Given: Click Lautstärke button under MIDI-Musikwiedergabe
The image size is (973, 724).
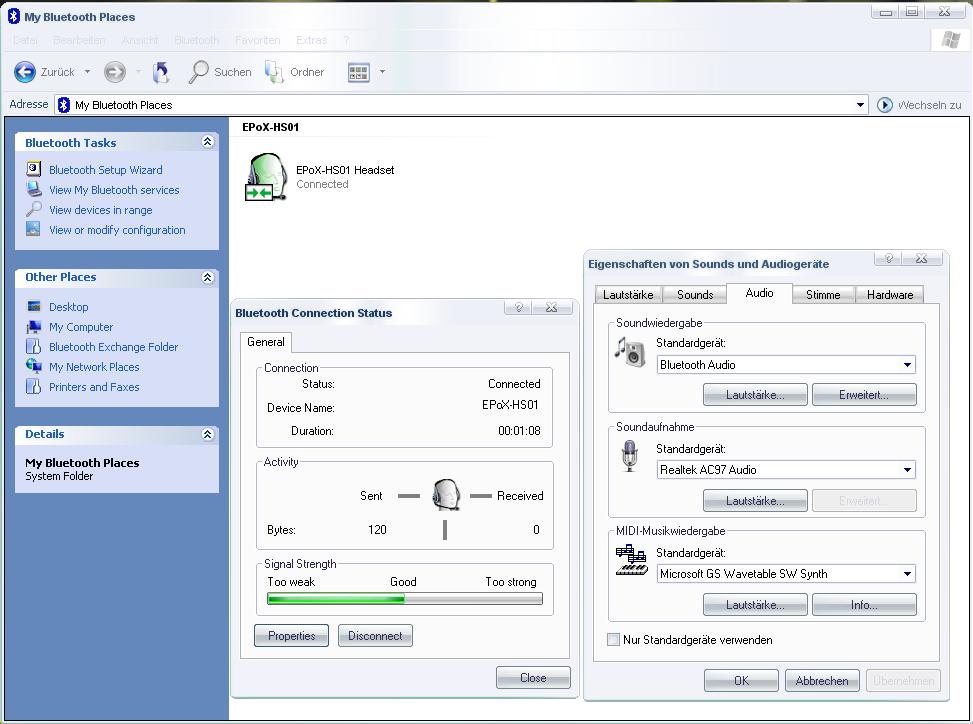Looking at the screenshot, I should (755, 605).
